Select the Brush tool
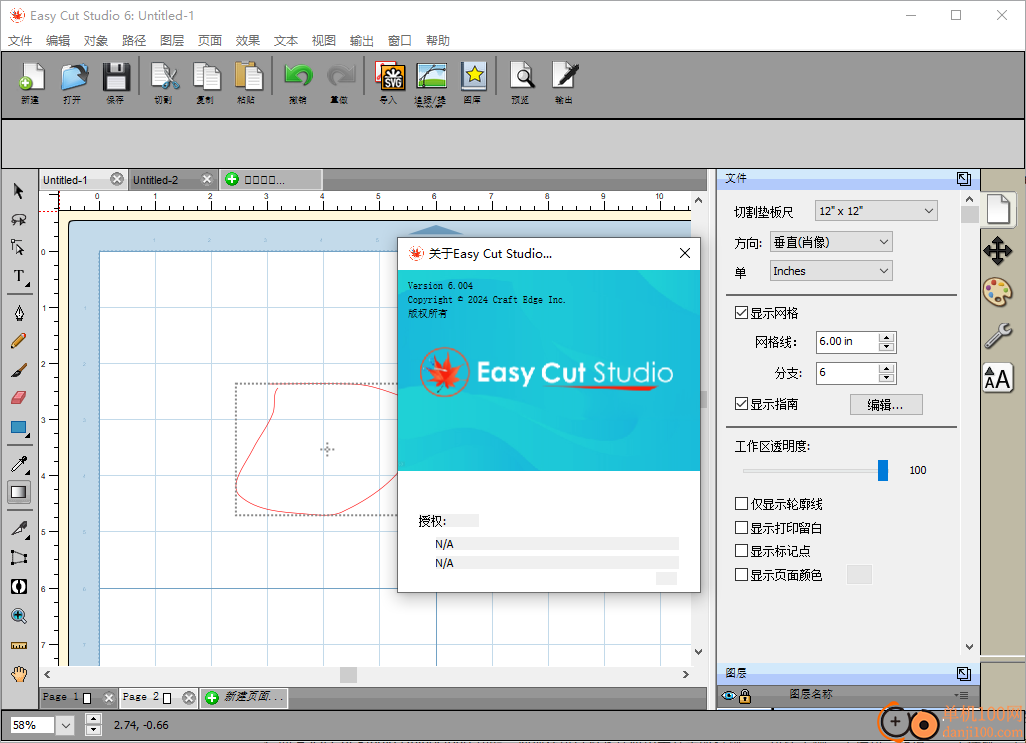Viewport: 1026px width, 743px height. tap(19, 370)
